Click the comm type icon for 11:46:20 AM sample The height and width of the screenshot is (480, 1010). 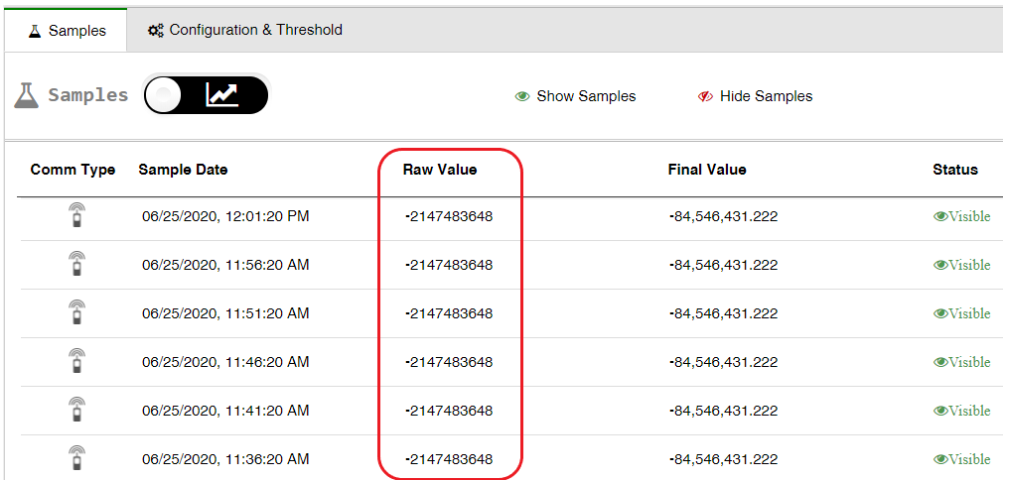[x=77, y=361]
